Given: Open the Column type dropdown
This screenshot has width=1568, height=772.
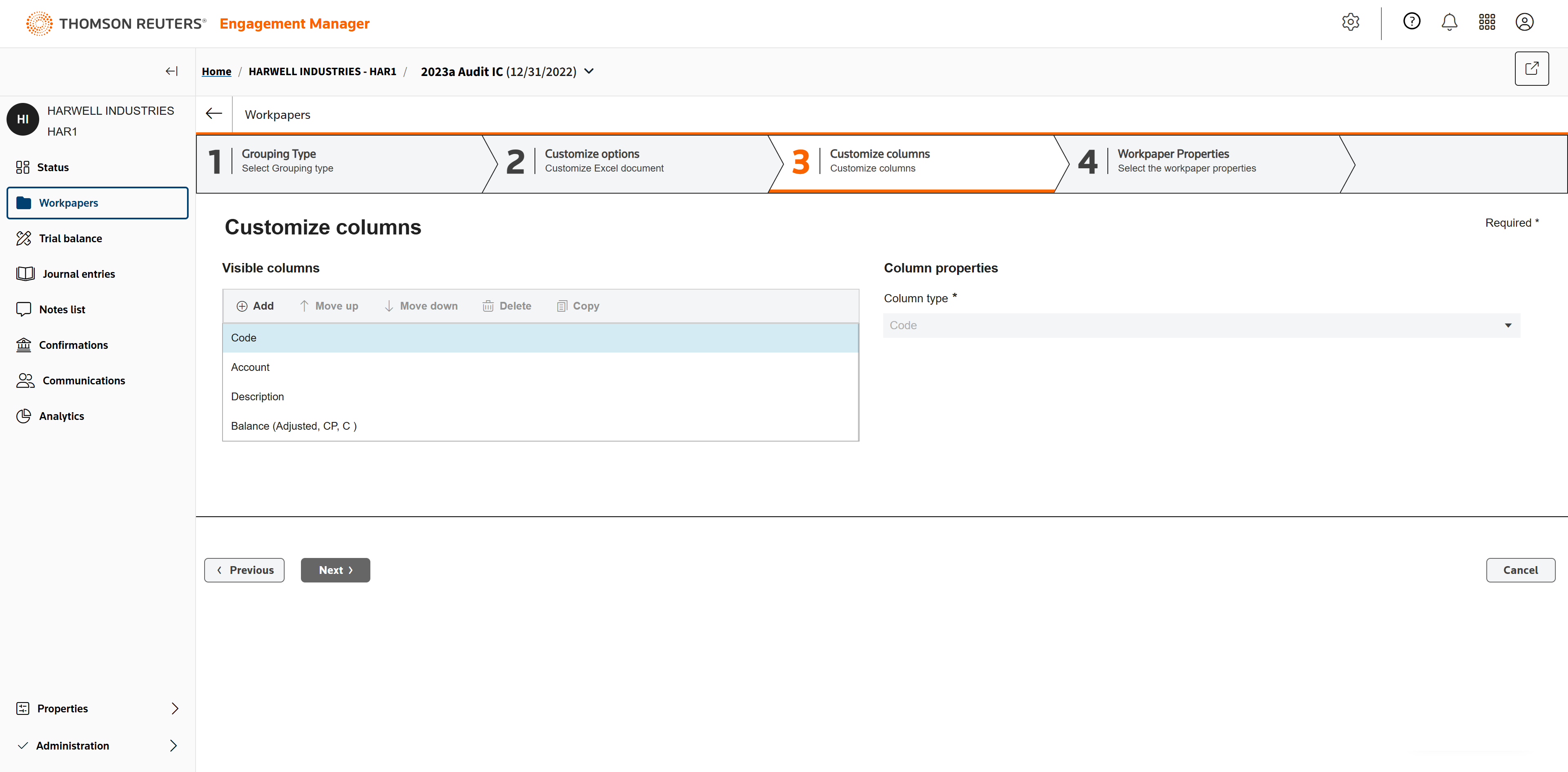Looking at the screenshot, I should [x=1201, y=325].
